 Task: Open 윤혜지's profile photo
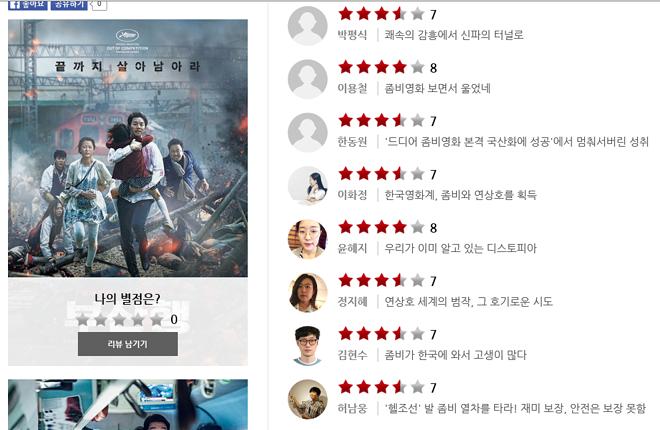click(x=308, y=239)
